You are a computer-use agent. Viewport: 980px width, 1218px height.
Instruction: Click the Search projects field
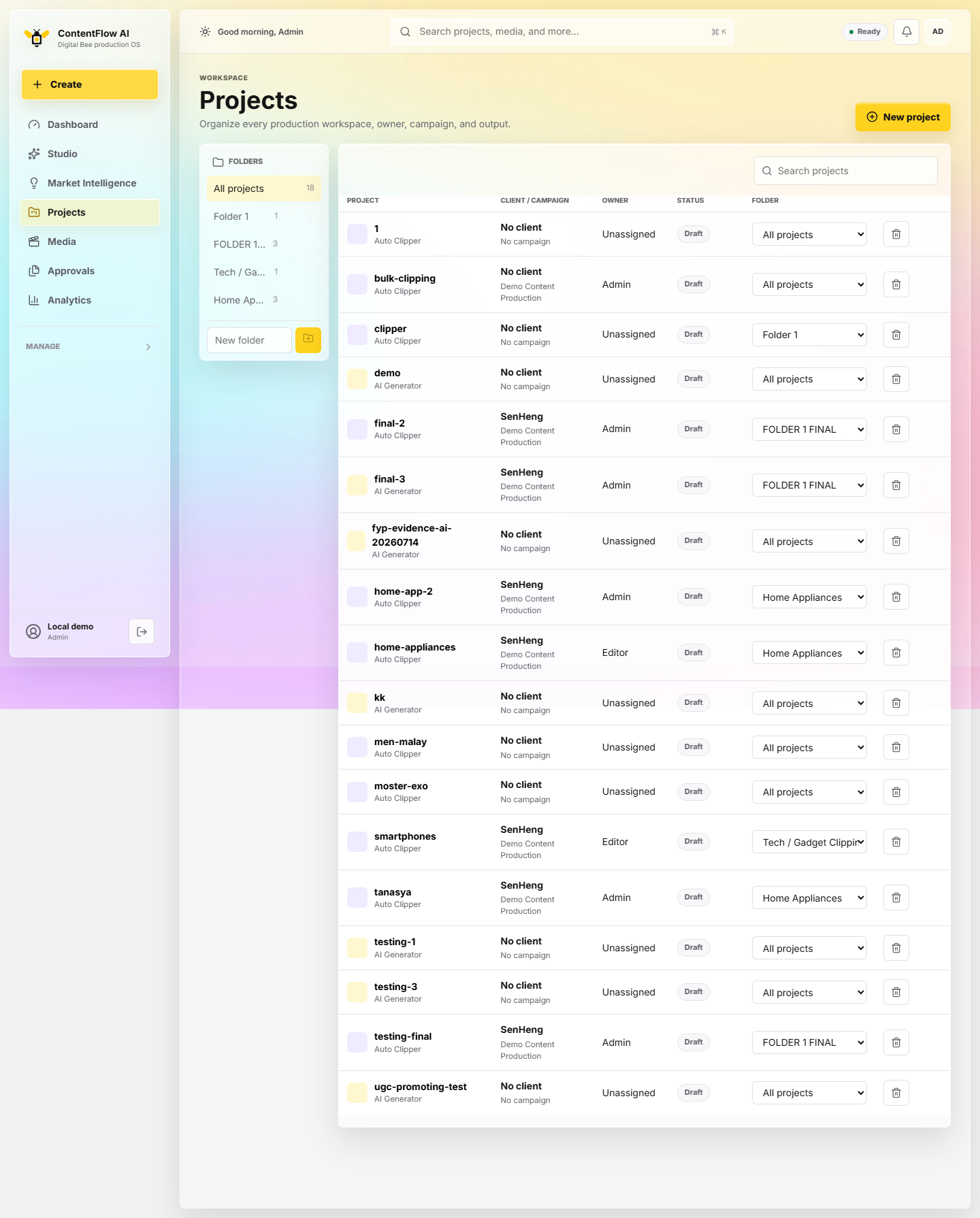845,171
